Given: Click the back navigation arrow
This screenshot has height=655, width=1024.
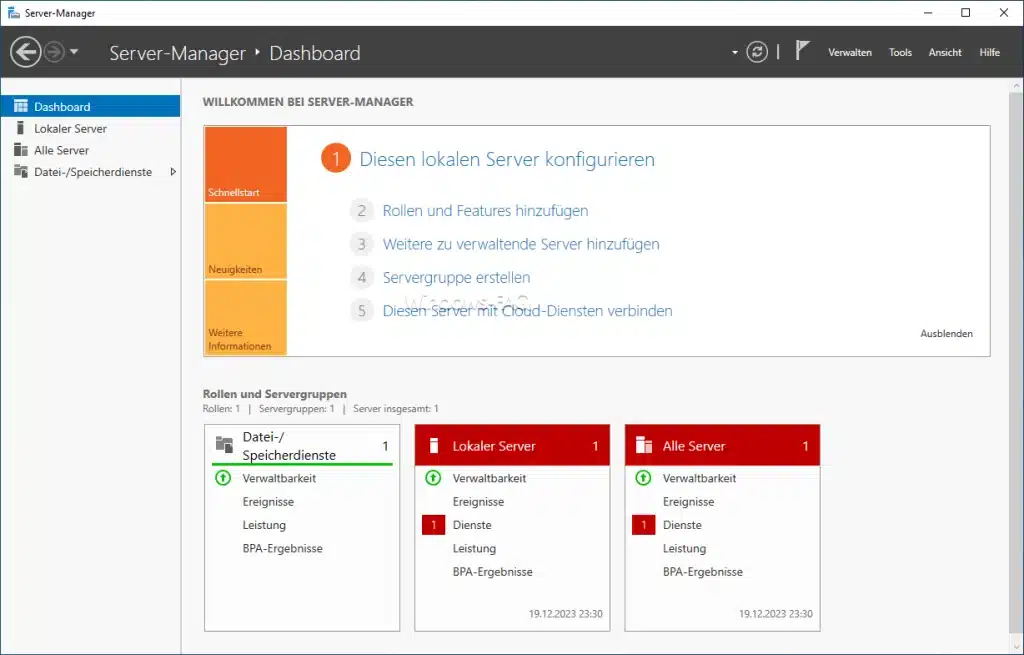Looking at the screenshot, I should (x=26, y=51).
